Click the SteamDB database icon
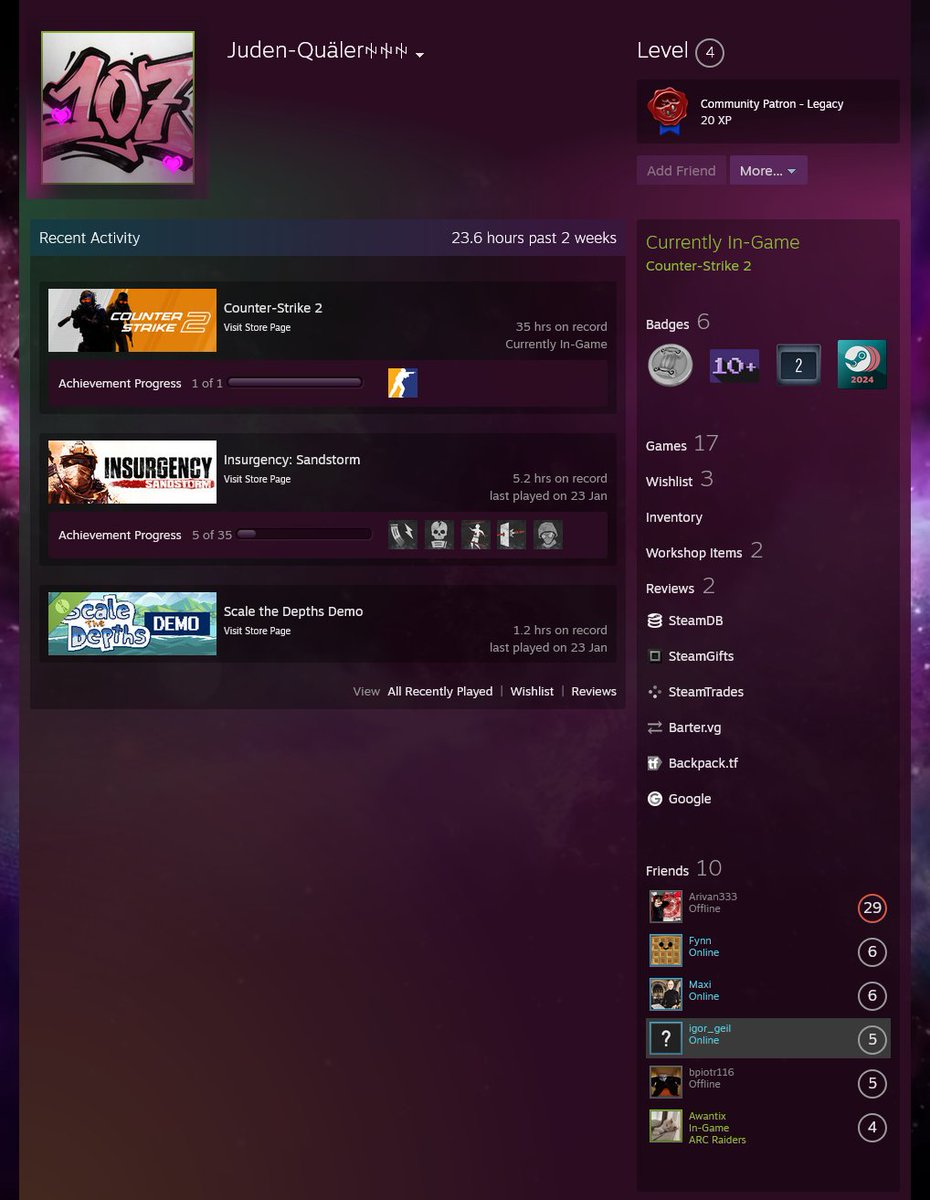 (655, 621)
